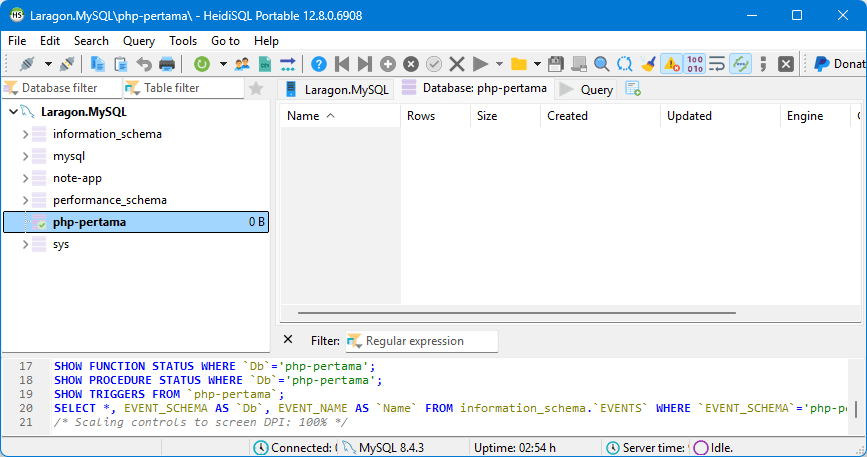This screenshot has width=867, height=457.
Task: Close the filter panel with X
Action: click(288, 339)
